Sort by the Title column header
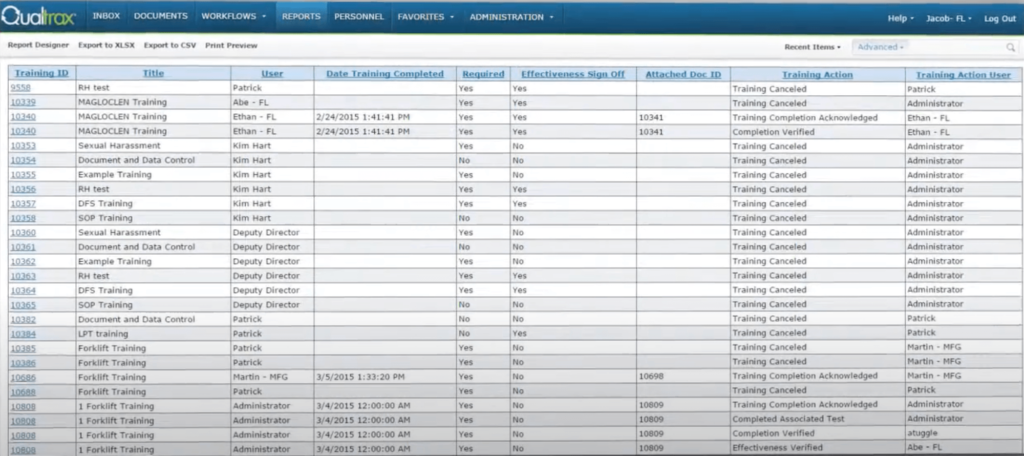Viewport: 1024px width, 456px height. (153, 74)
